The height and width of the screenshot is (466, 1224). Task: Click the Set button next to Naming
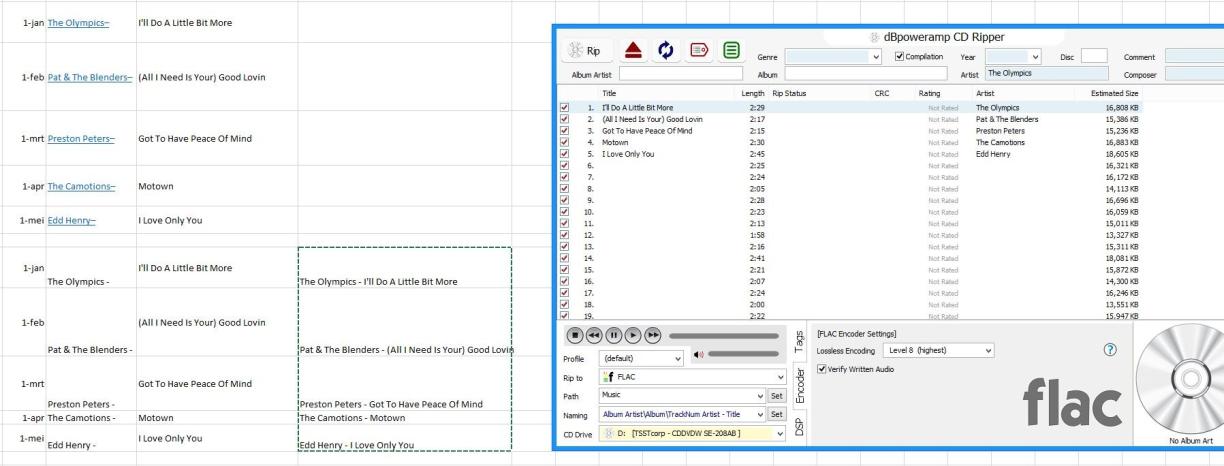(778, 414)
